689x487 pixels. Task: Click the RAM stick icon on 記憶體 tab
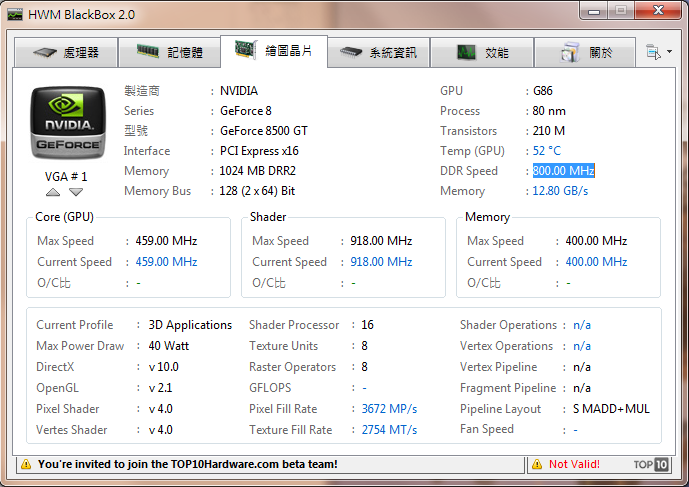pos(148,51)
